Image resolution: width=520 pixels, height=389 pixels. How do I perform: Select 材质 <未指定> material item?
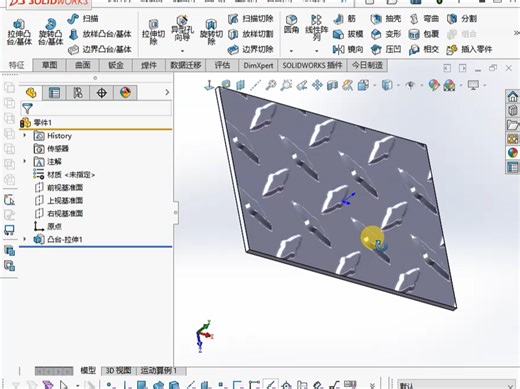(64, 174)
